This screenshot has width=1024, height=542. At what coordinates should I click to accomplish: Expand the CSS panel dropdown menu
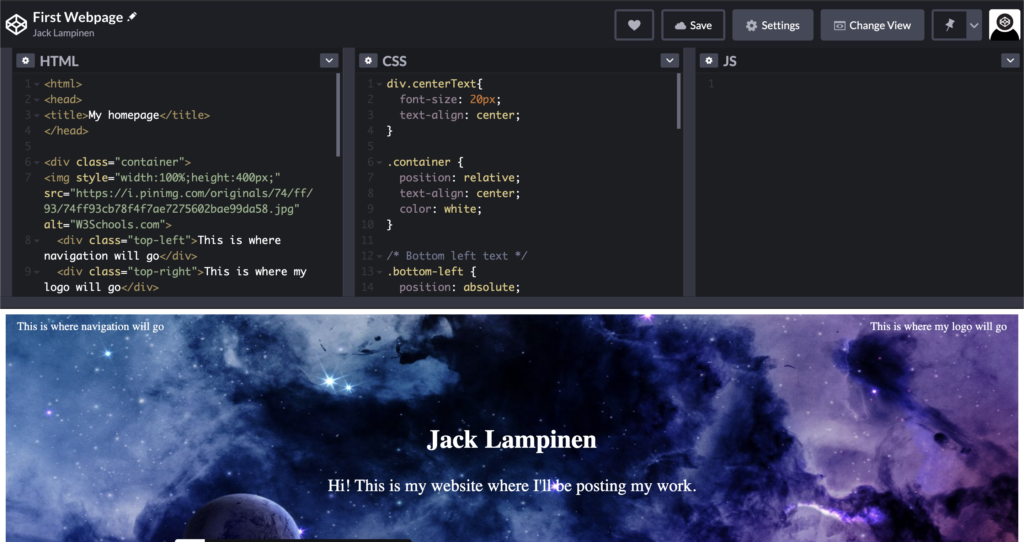click(x=670, y=61)
